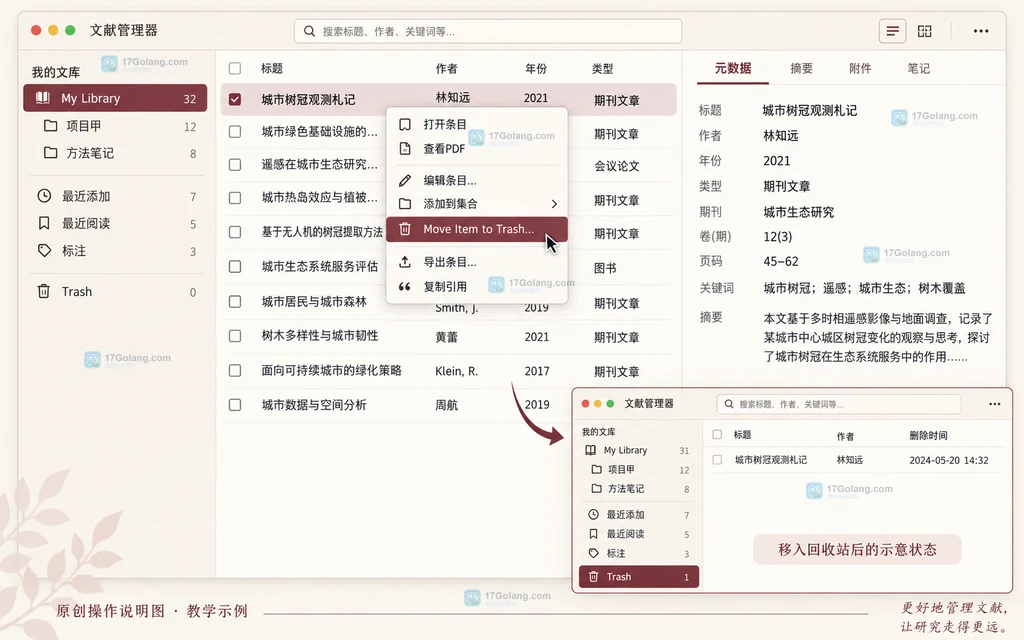Focus the main window search field
Image resolution: width=1024 pixels, height=640 pixels.
488,31
